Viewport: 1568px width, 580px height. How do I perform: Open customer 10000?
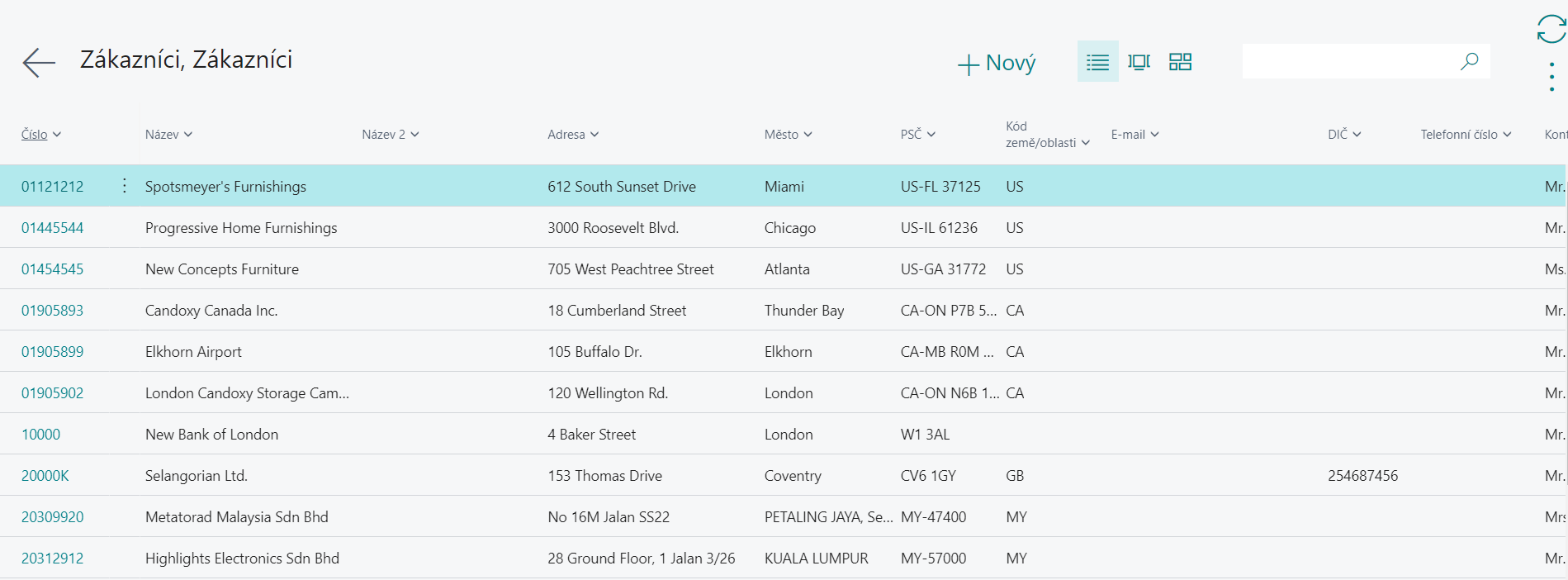coord(41,435)
